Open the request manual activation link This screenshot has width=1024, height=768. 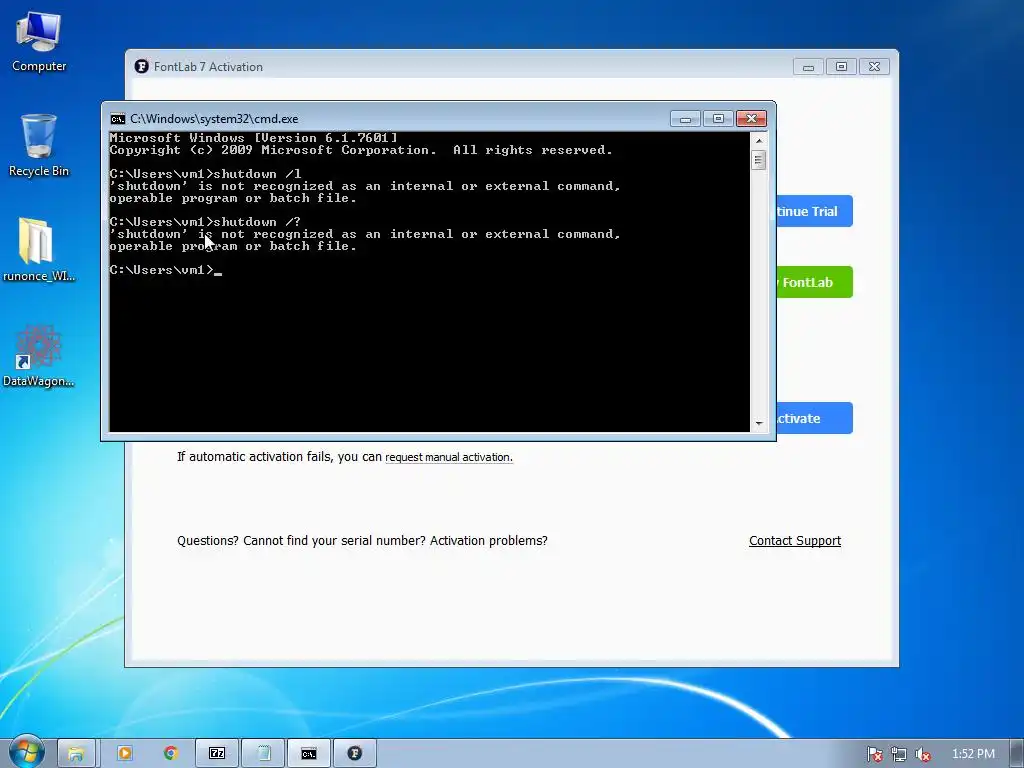449,457
